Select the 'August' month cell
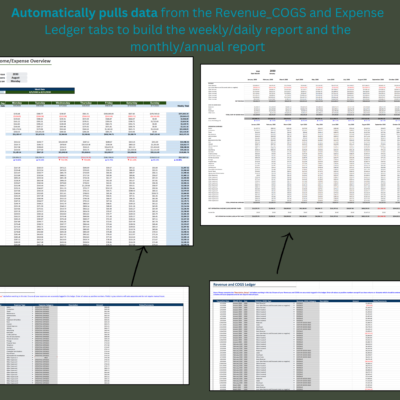Screen dimensions: 400x400 16,78
